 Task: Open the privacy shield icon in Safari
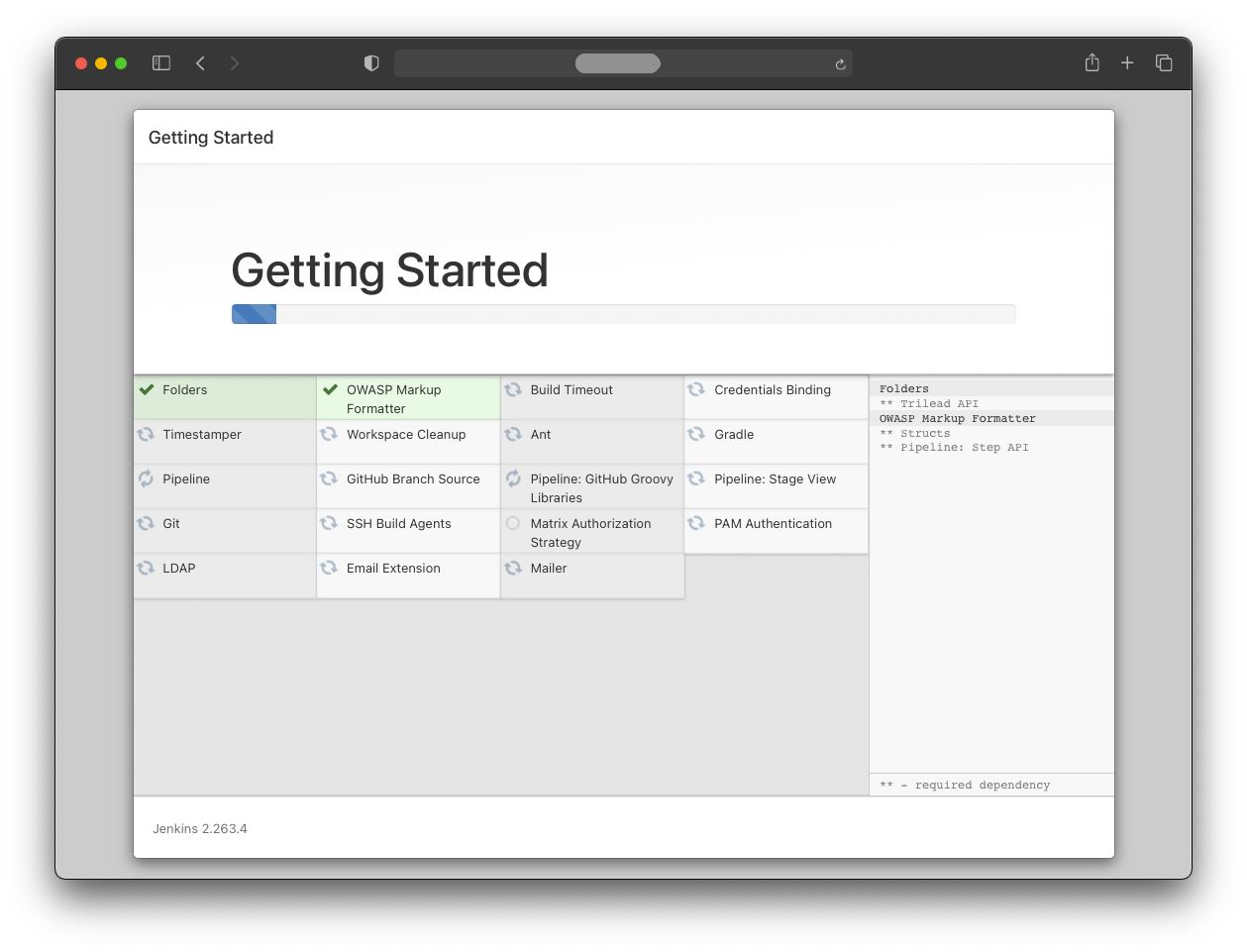pyautogui.click(x=371, y=63)
